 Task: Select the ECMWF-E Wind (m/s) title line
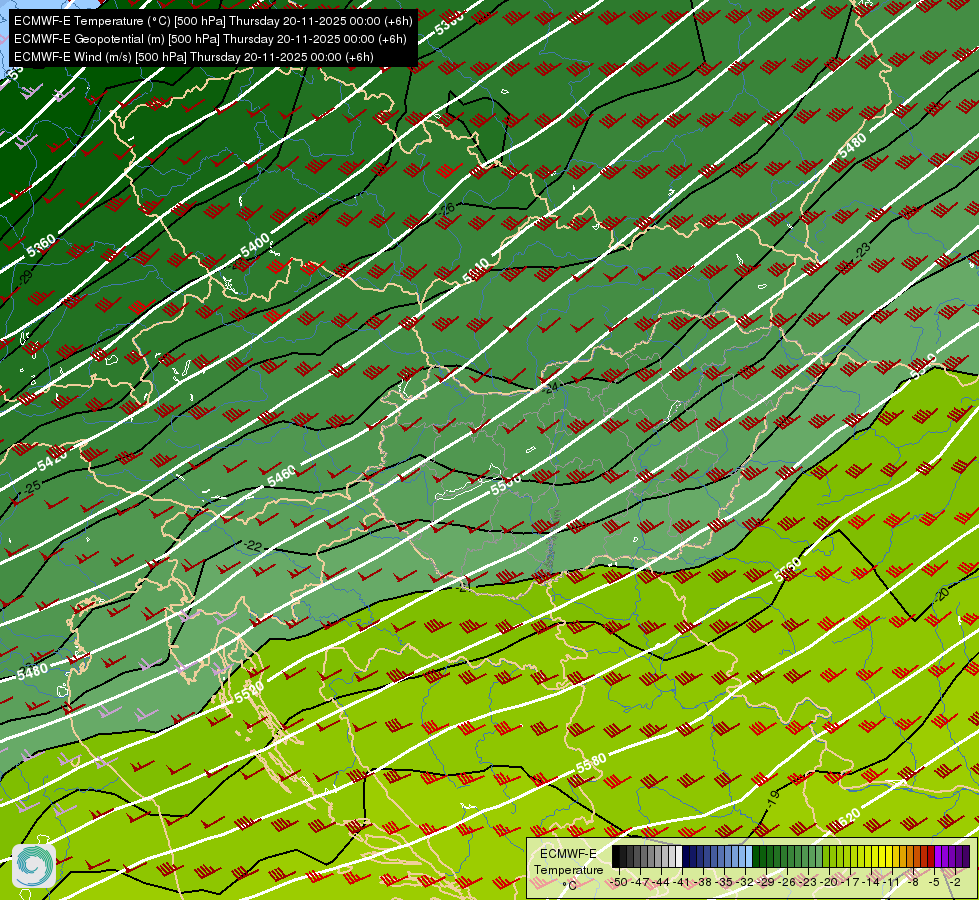click(x=194, y=57)
